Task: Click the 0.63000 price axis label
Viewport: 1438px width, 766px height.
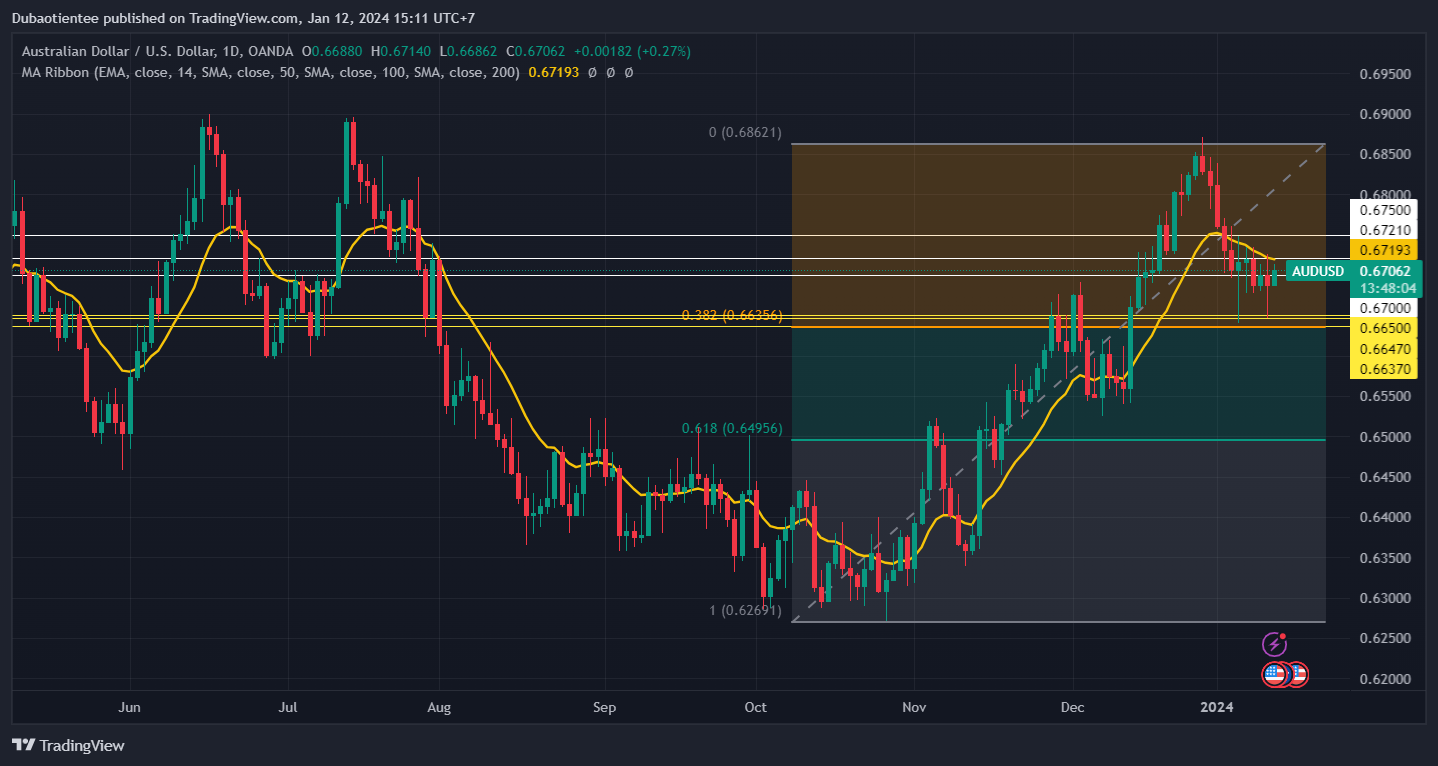Action: pos(1384,599)
